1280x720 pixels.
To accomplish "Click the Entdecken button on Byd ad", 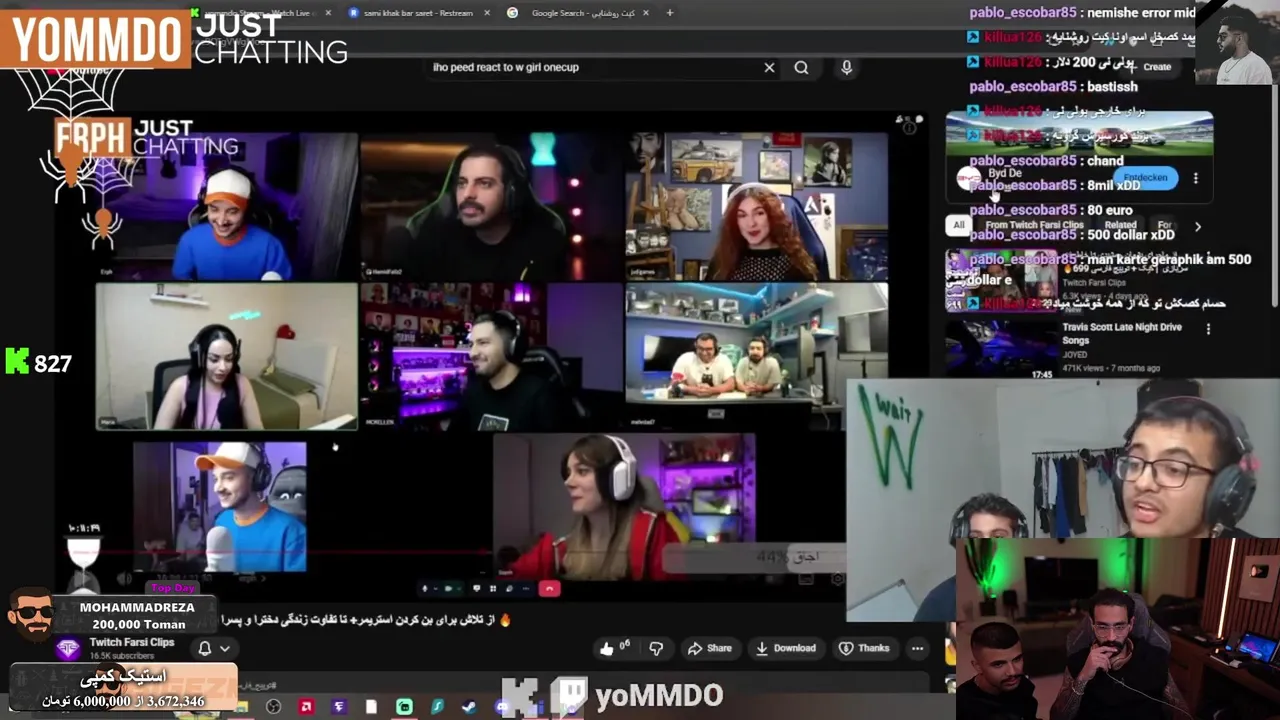I will point(1145,178).
